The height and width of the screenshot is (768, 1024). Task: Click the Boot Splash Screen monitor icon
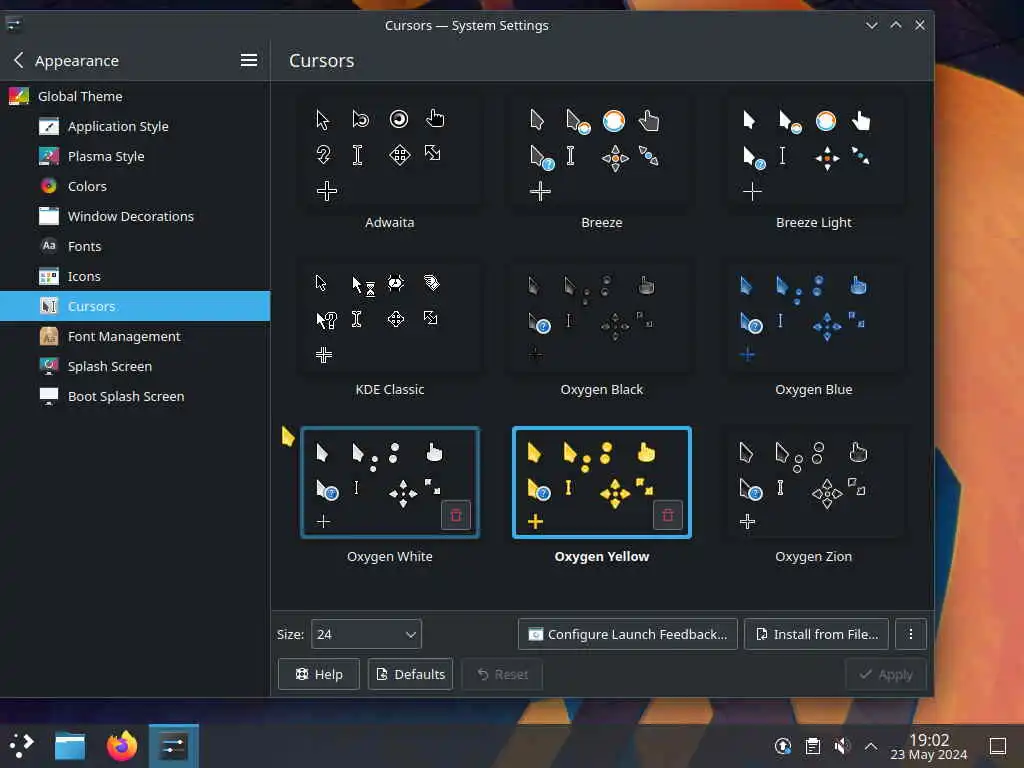(49, 396)
